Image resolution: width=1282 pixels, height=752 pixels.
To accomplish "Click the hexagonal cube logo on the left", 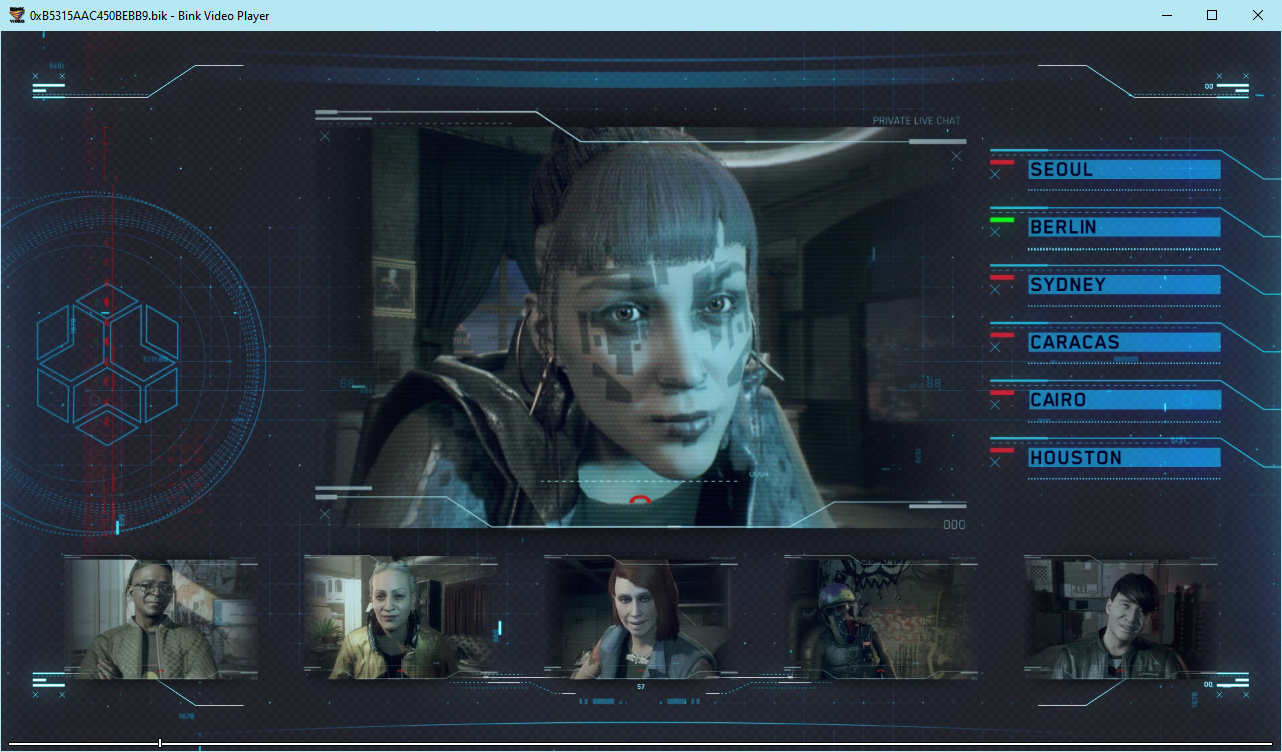I will [108, 364].
